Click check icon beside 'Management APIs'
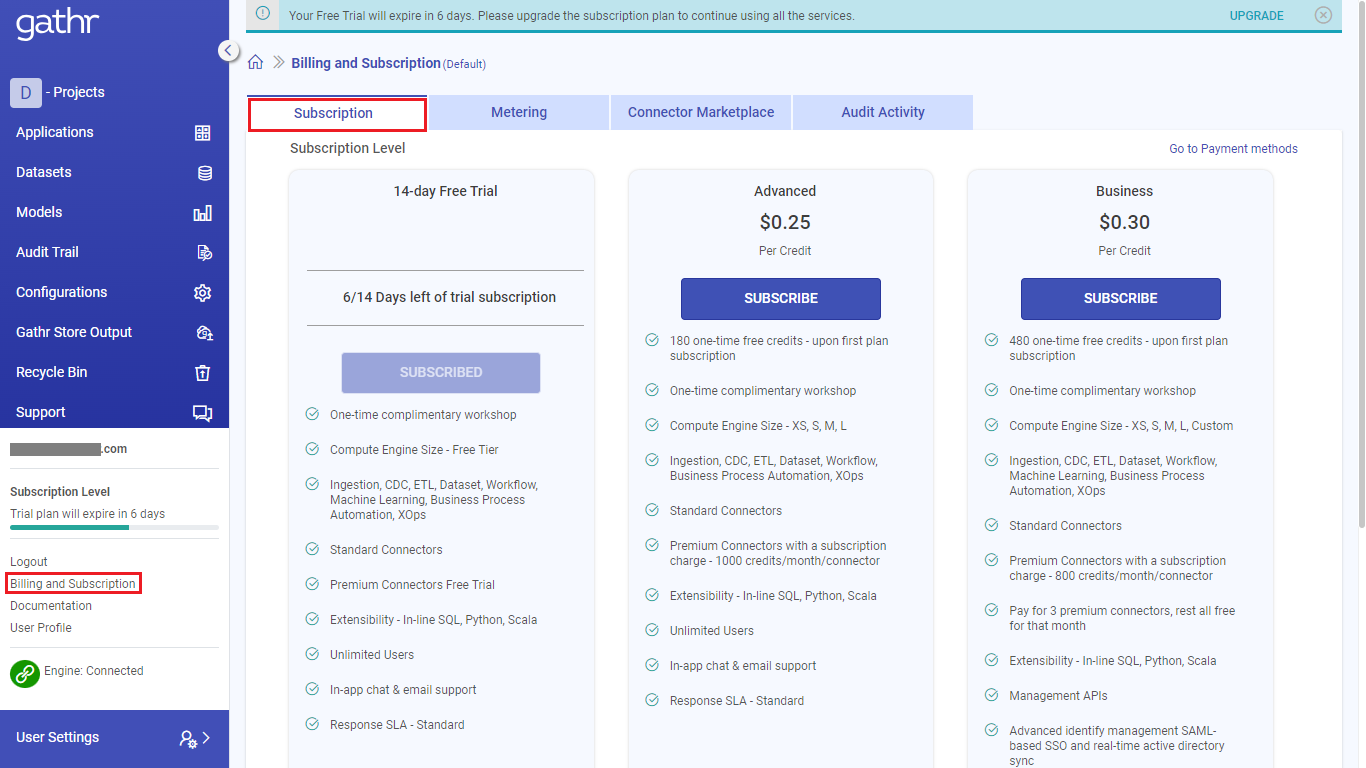Screen dimensions: 1366x768 pyautogui.click(x=992, y=695)
